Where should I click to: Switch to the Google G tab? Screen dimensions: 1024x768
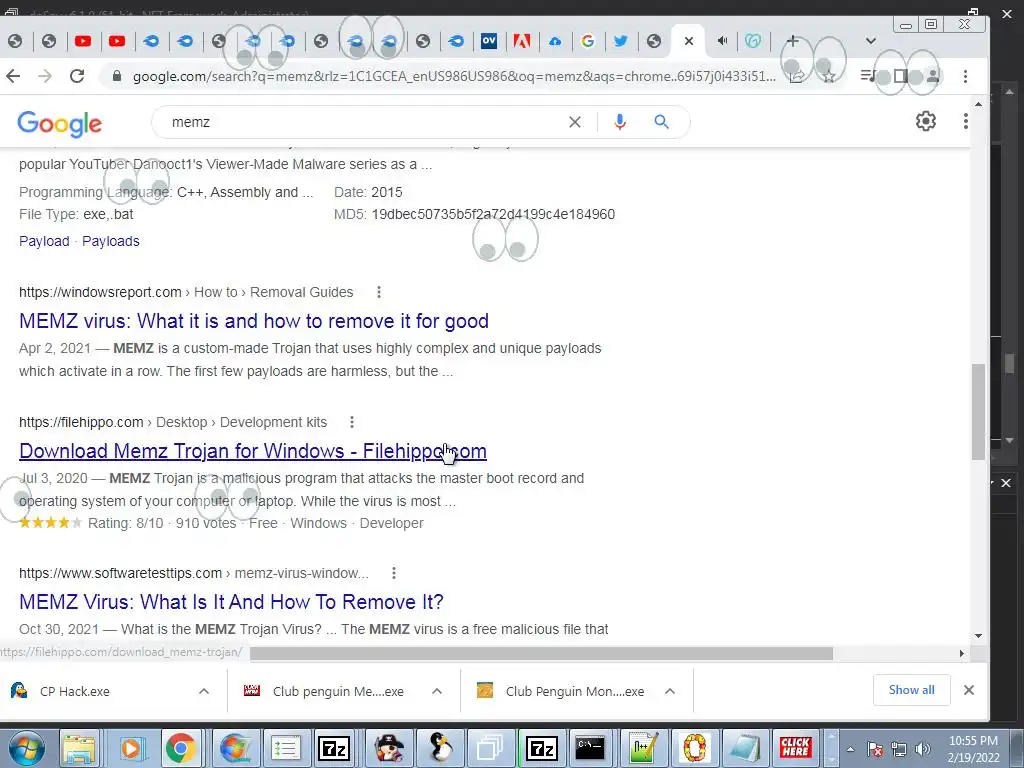point(588,41)
